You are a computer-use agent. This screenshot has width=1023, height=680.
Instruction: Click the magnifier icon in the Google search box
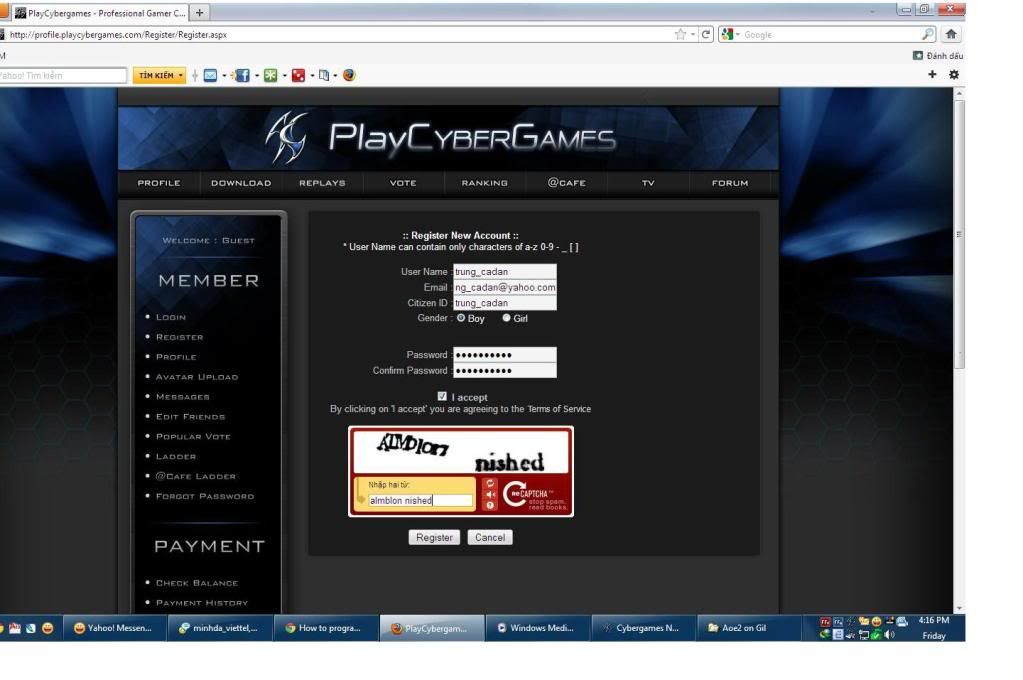(928, 35)
